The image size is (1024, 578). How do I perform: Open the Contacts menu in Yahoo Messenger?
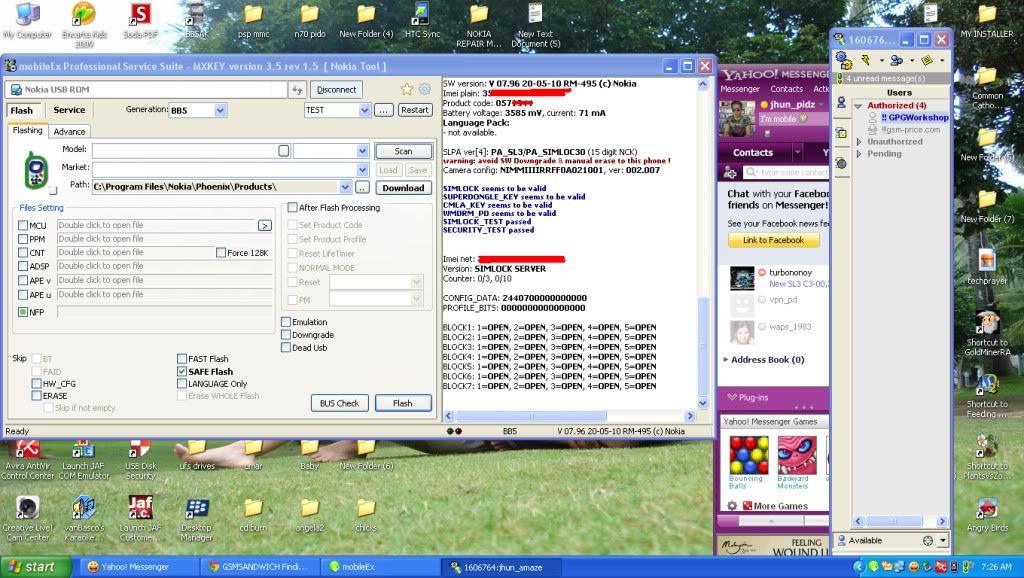786,89
